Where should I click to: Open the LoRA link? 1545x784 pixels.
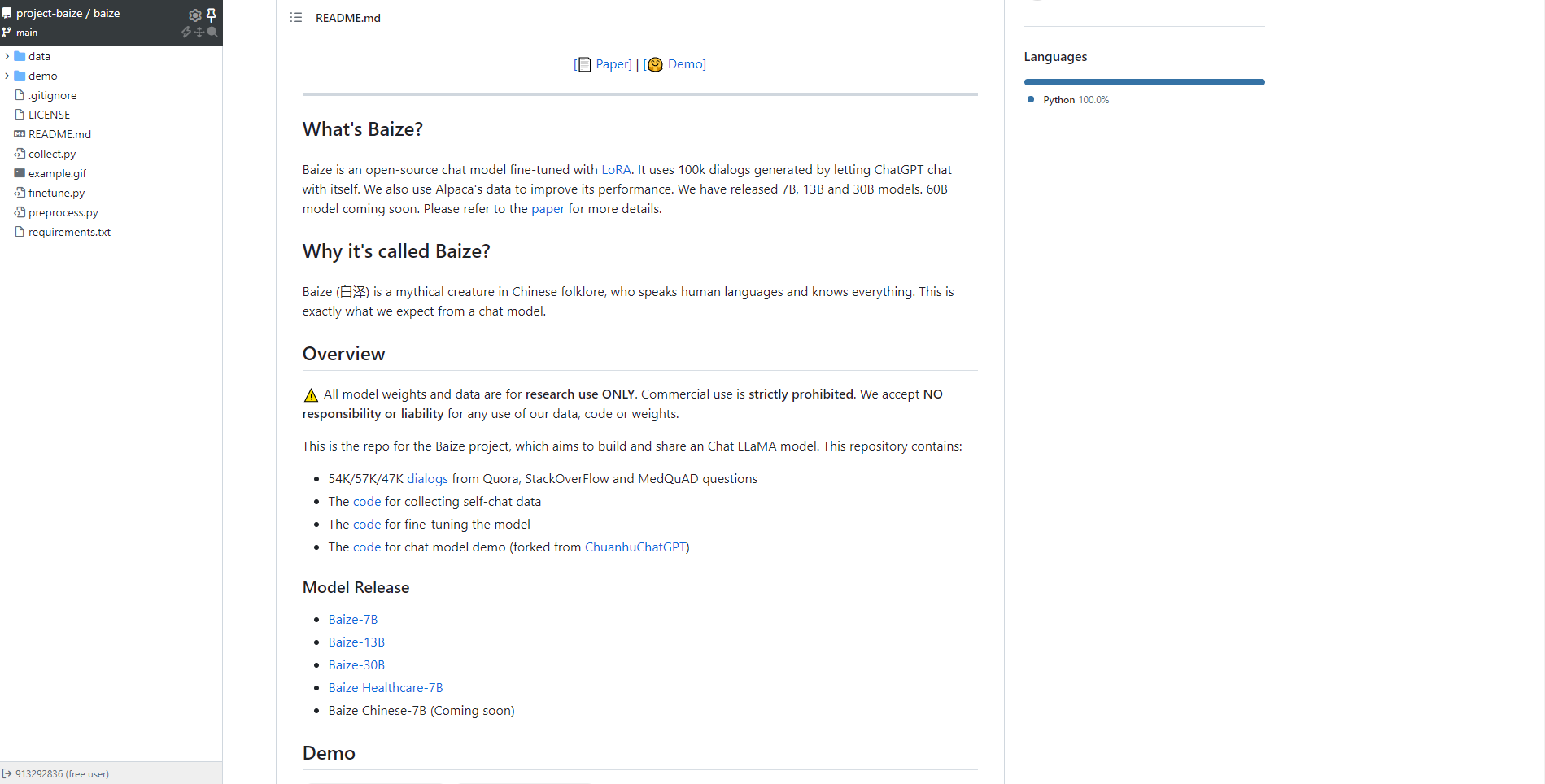click(x=616, y=170)
